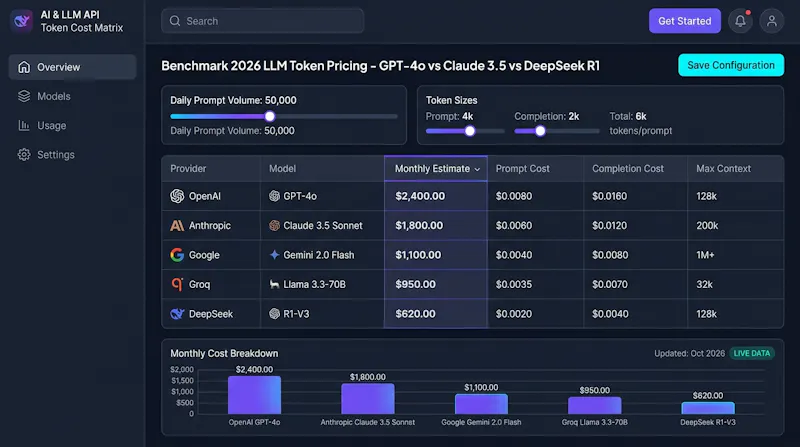Select the $1,100.00 monthly estimate cell
Image resolution: width=800 pixels, height=447 pixels.
click(436, 255)
